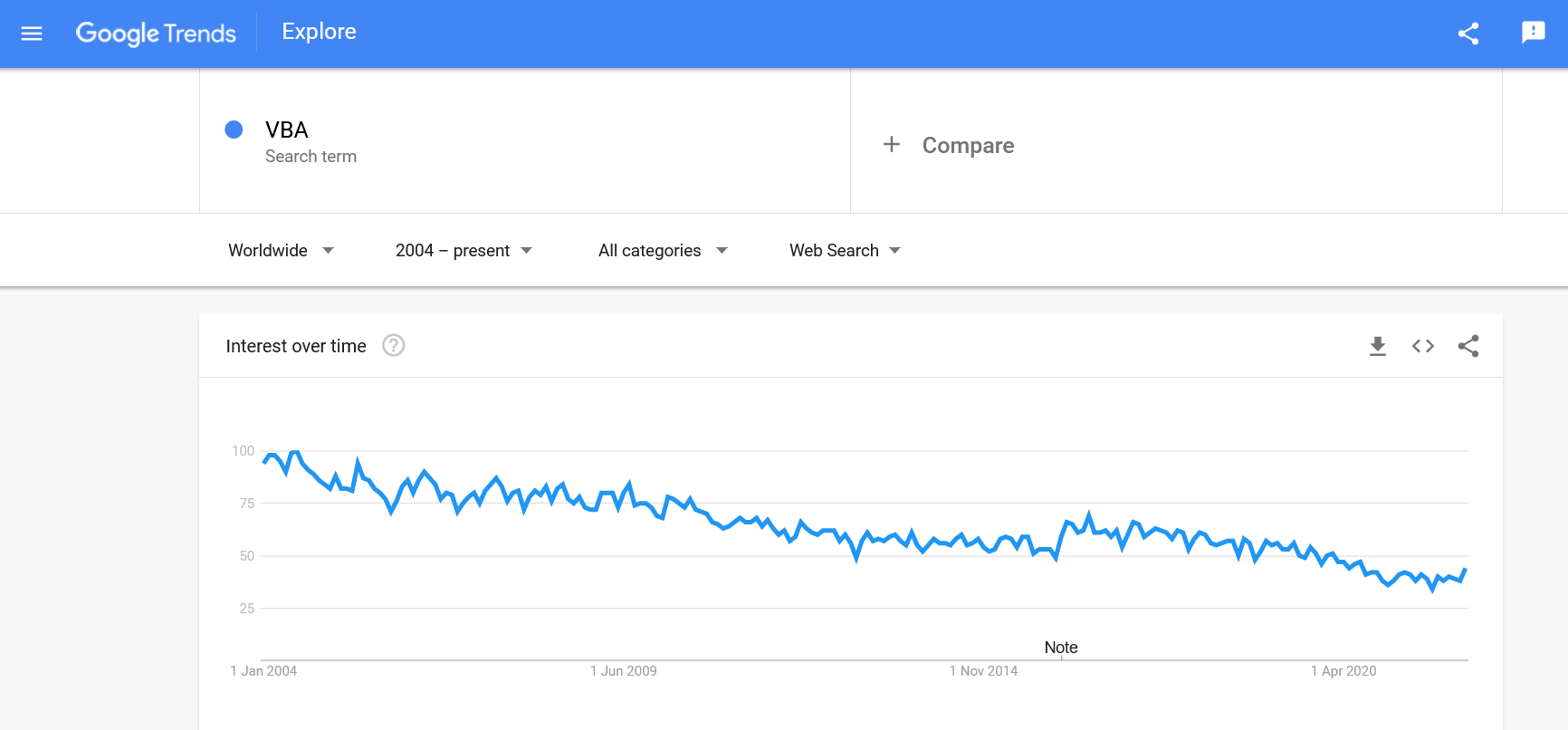The image size is (1568, 730).
Task: Expand the All categories dropdown
Action: click(x=663, y=250)
